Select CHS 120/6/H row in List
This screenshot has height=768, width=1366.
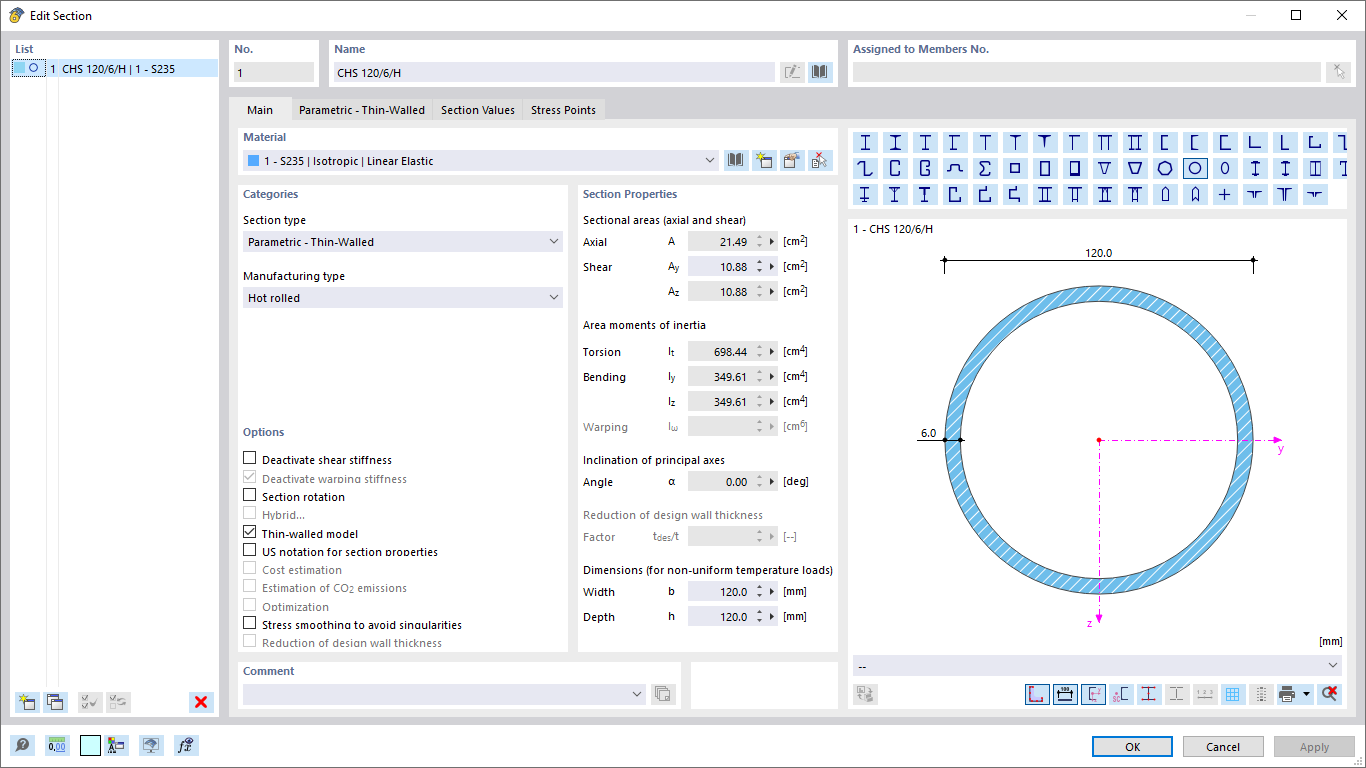coord(114,68)
